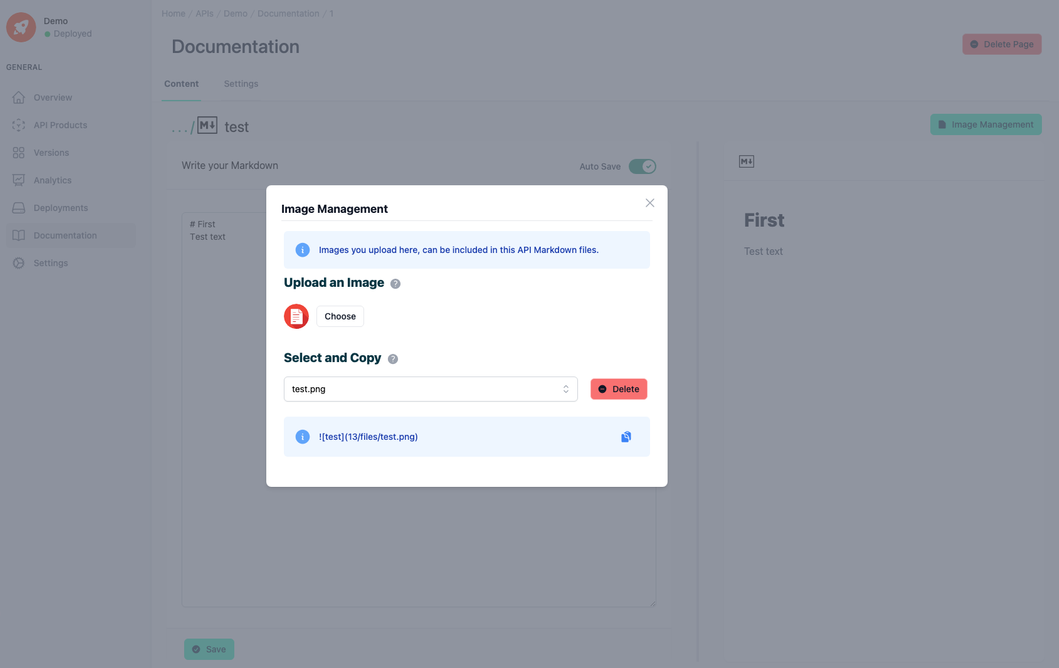Open the Settings sidebar icon
Screen dimensions: 1059x668
pos(17,262)
